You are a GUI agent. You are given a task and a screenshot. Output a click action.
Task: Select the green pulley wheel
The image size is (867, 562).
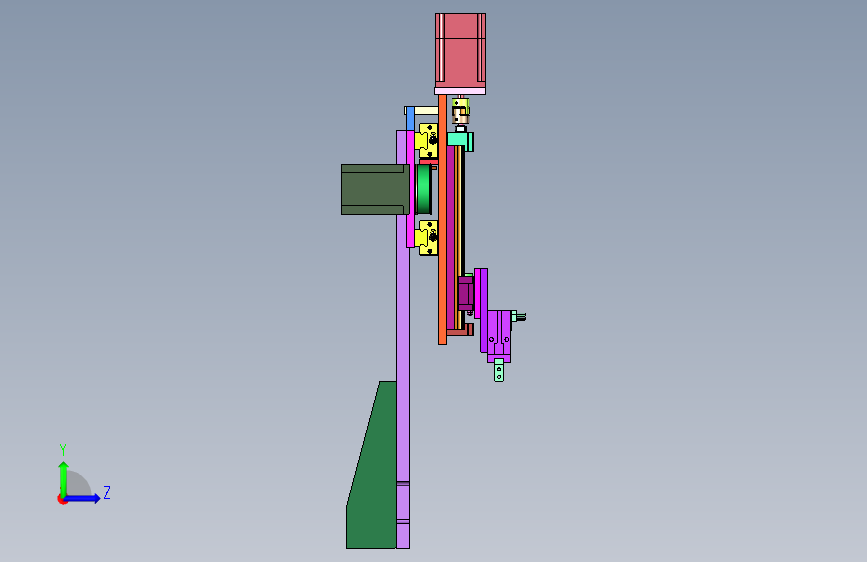coord(424,189)
